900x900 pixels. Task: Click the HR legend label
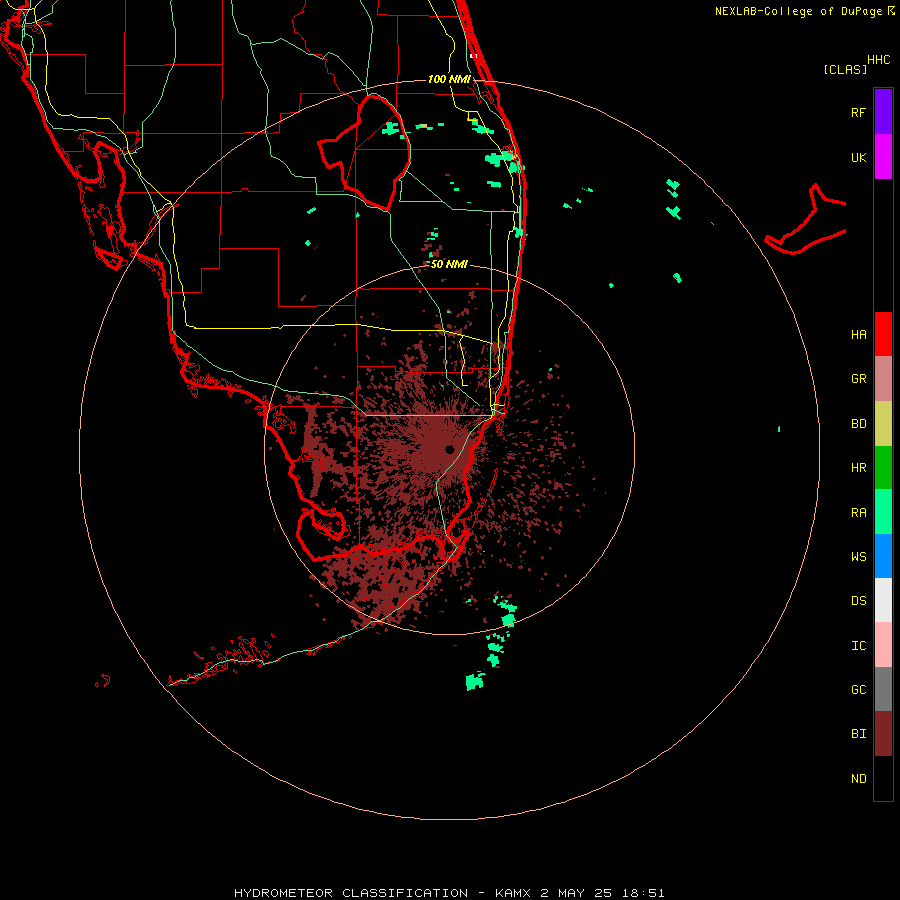(858, 468)
